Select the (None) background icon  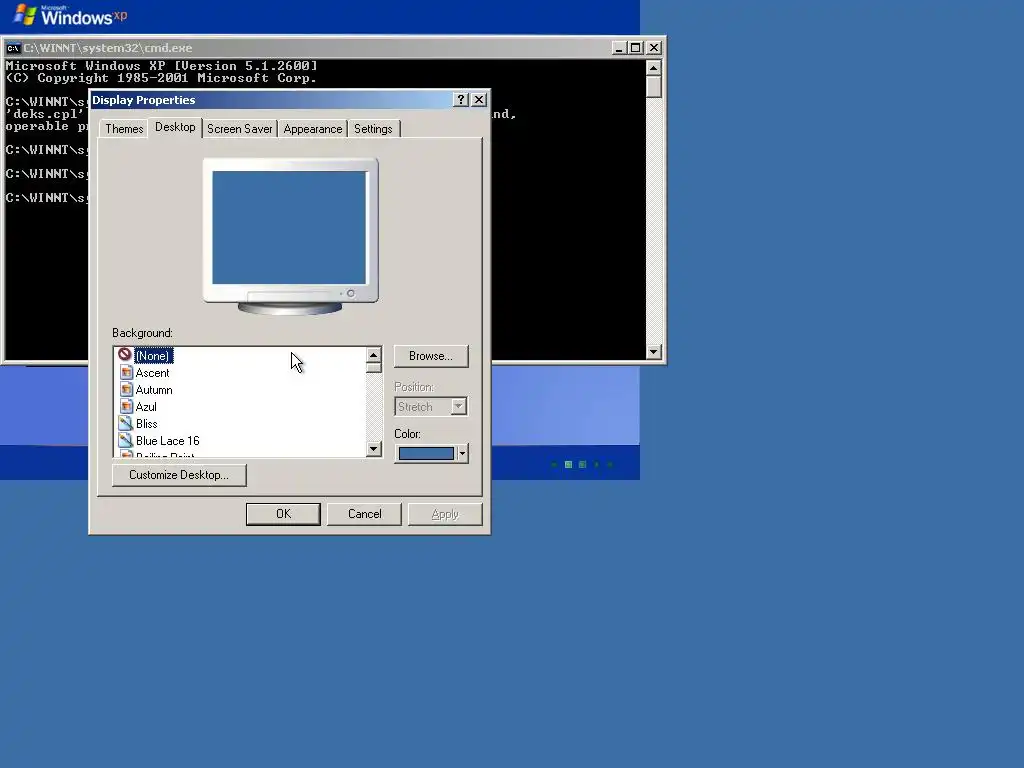point(125,355)
